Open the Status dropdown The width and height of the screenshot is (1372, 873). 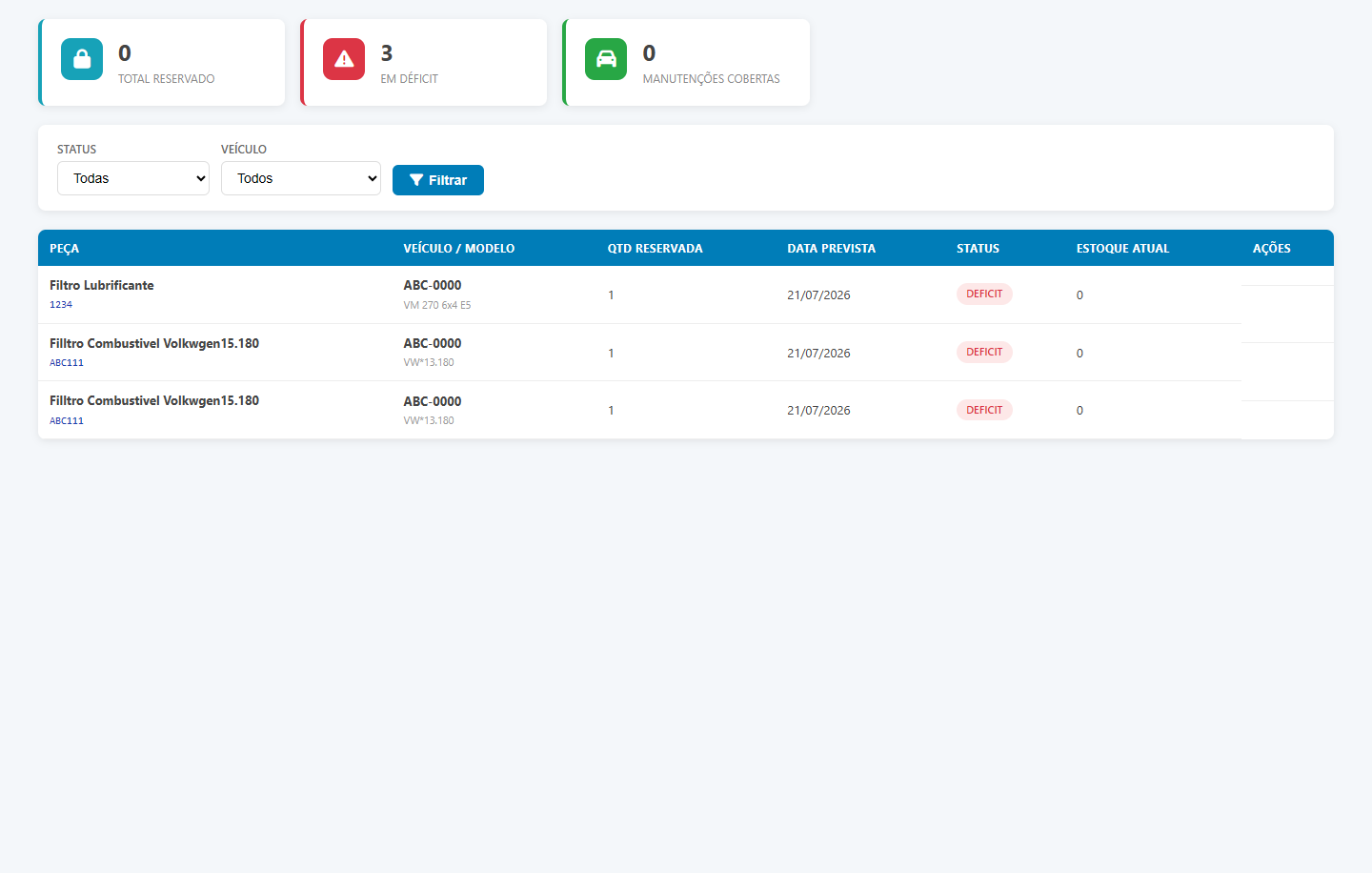(x=133, y=178)
